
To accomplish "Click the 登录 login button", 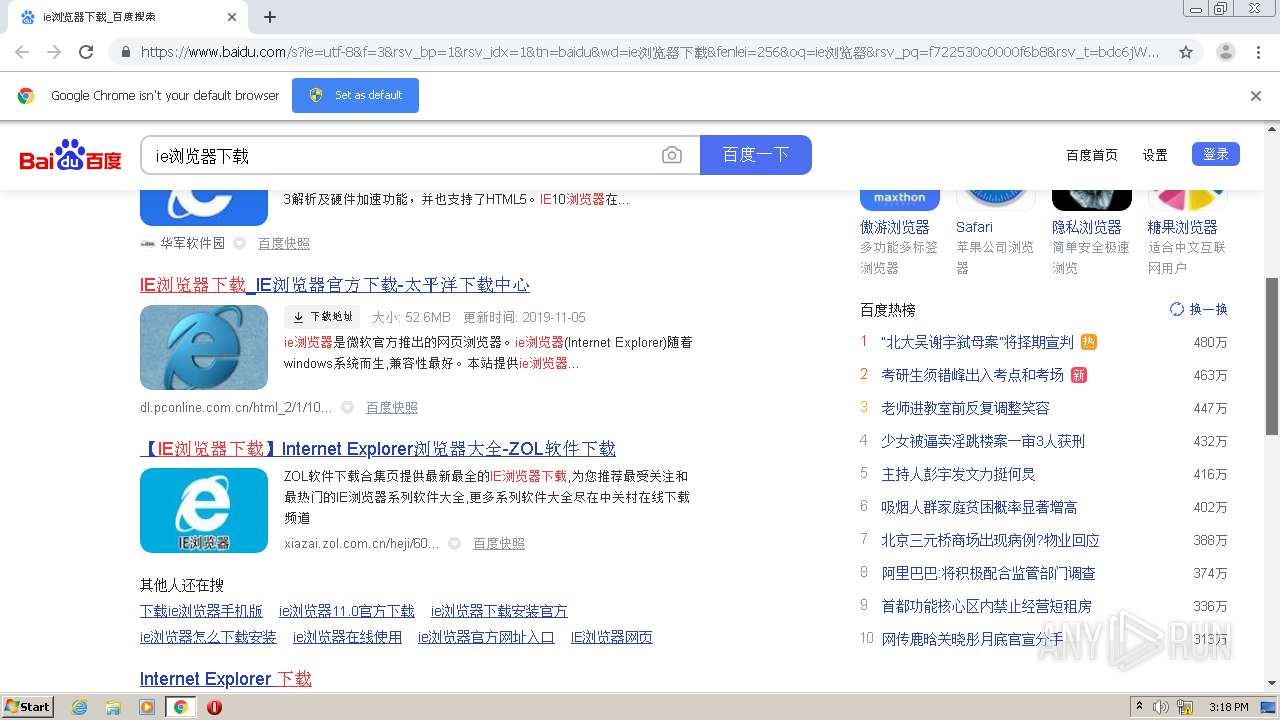I will click(1216, 154).
